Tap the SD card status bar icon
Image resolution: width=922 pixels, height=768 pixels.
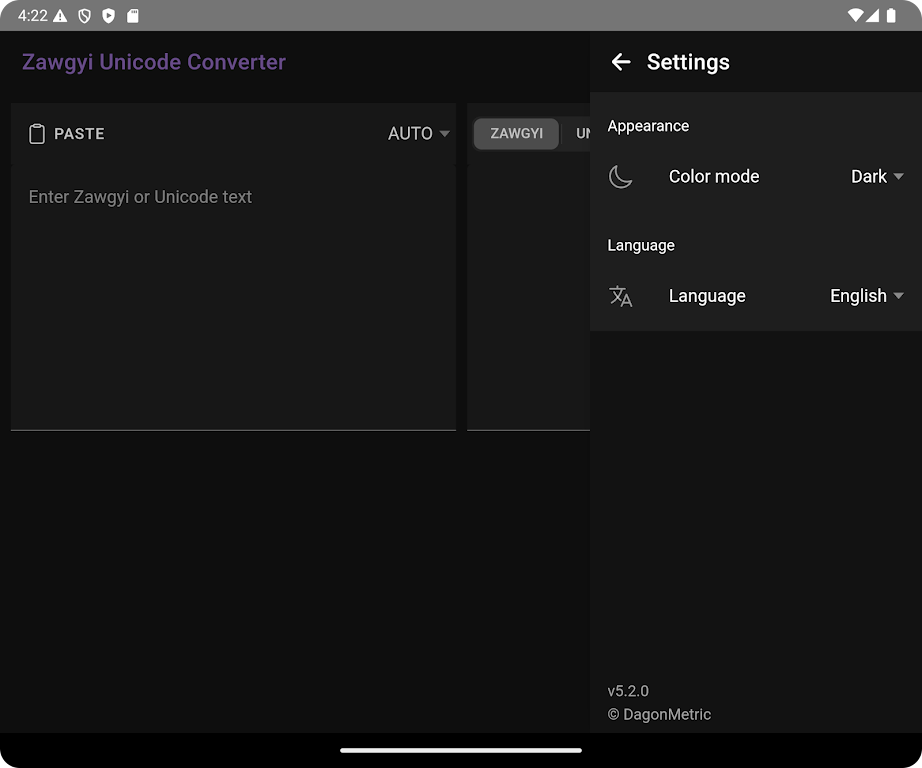click(133, 15)
